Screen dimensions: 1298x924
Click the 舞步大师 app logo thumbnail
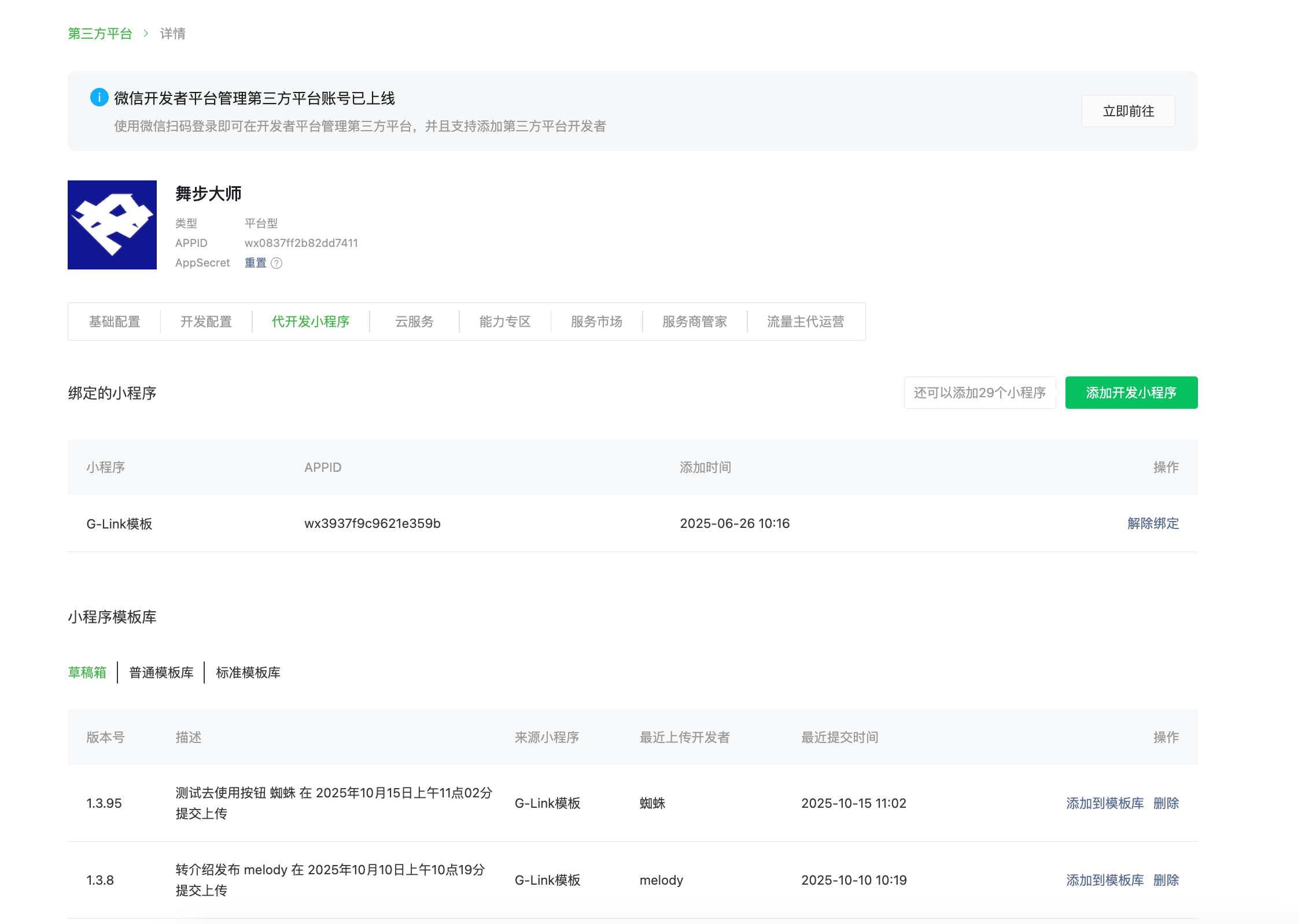click(x=112, y=225)
